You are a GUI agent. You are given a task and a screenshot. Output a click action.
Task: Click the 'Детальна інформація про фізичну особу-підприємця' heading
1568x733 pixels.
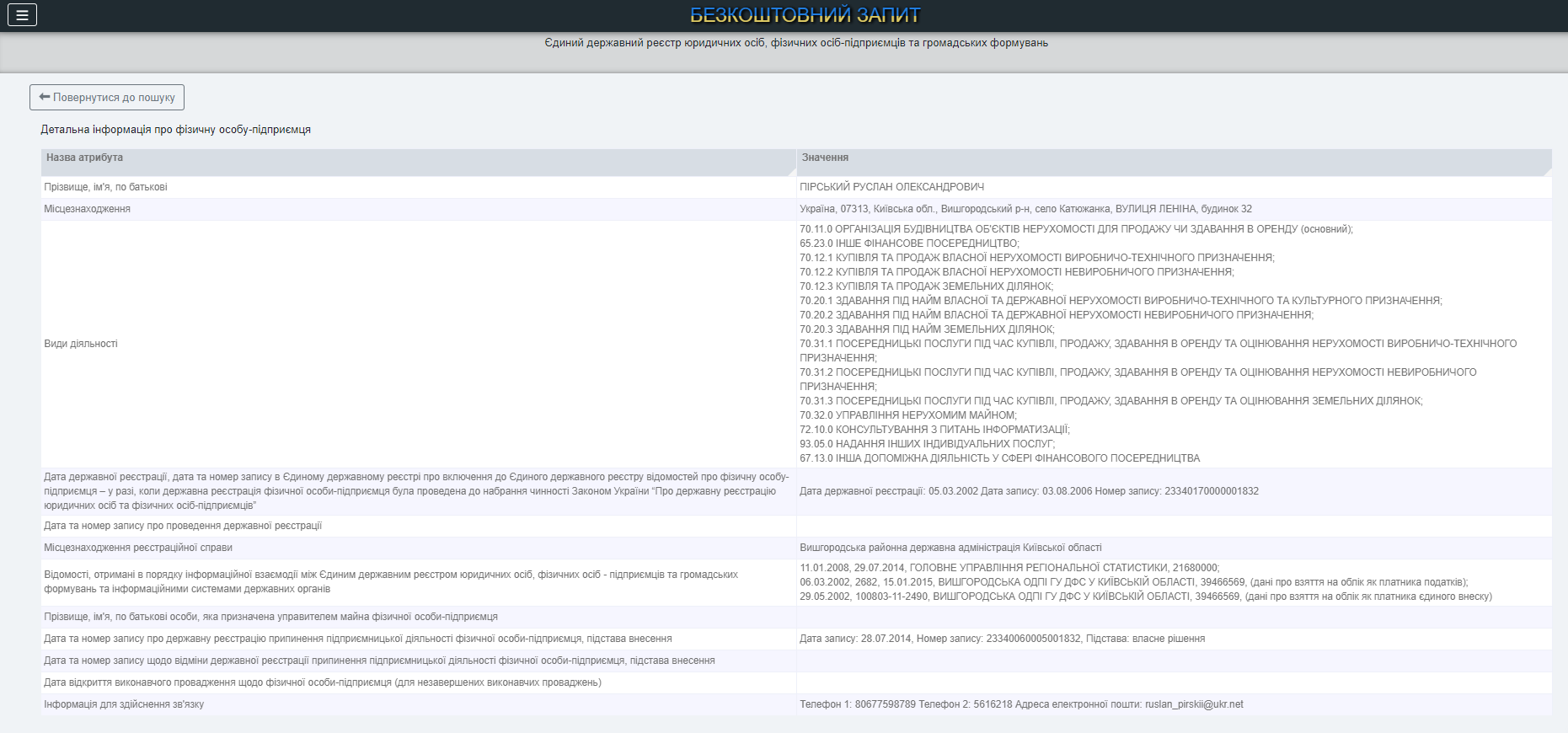[176, 130]
